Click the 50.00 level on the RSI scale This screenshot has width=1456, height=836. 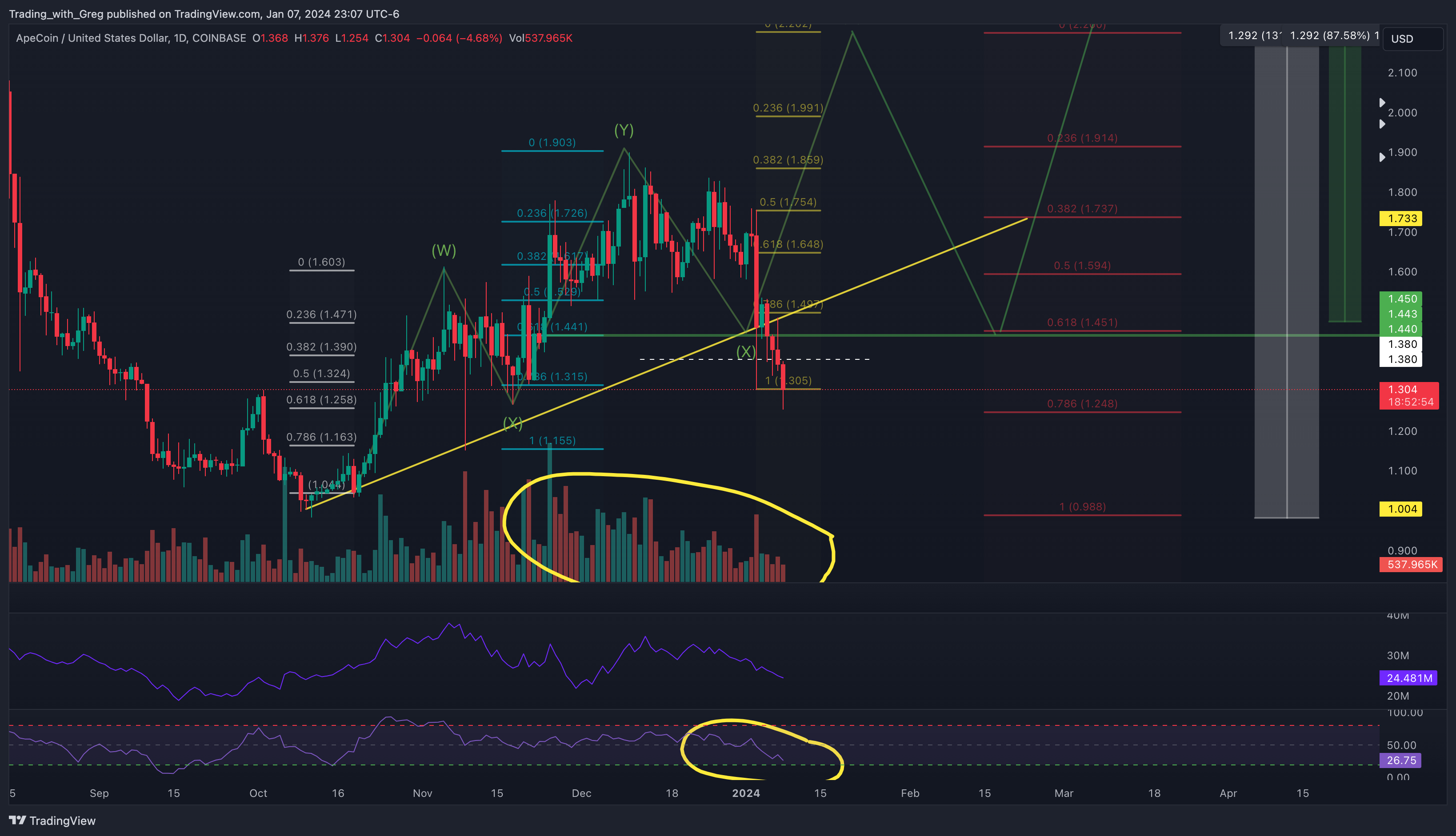click(1401, 745)
